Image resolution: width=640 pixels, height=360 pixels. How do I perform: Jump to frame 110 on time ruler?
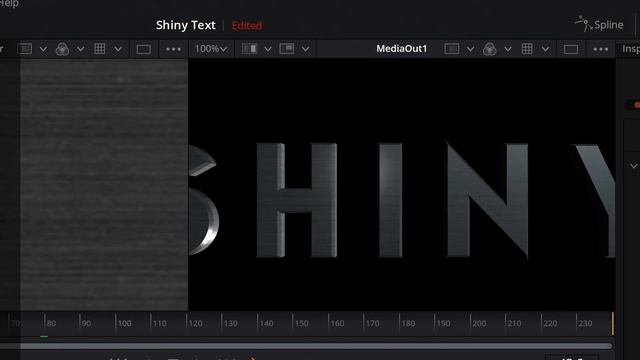coord(159,323)
